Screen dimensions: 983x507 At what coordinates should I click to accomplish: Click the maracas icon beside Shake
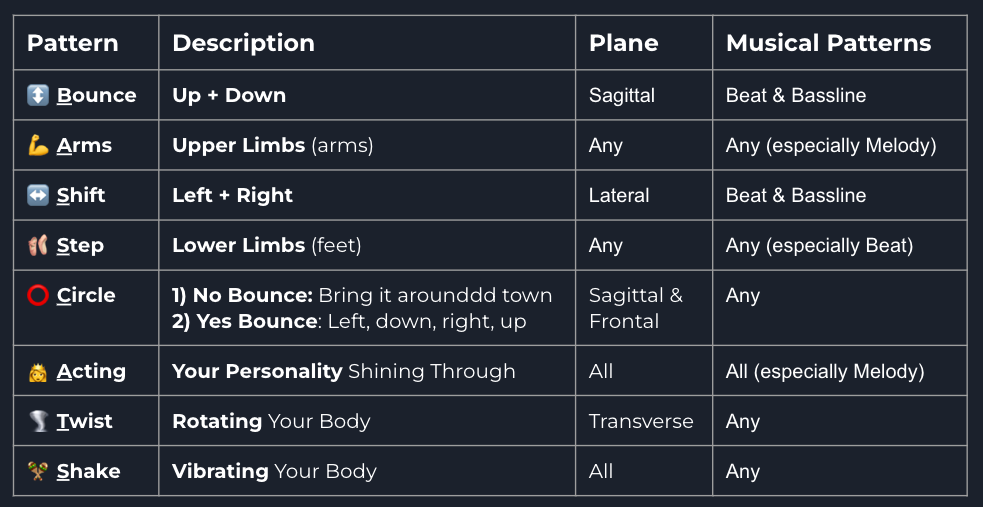38,472
